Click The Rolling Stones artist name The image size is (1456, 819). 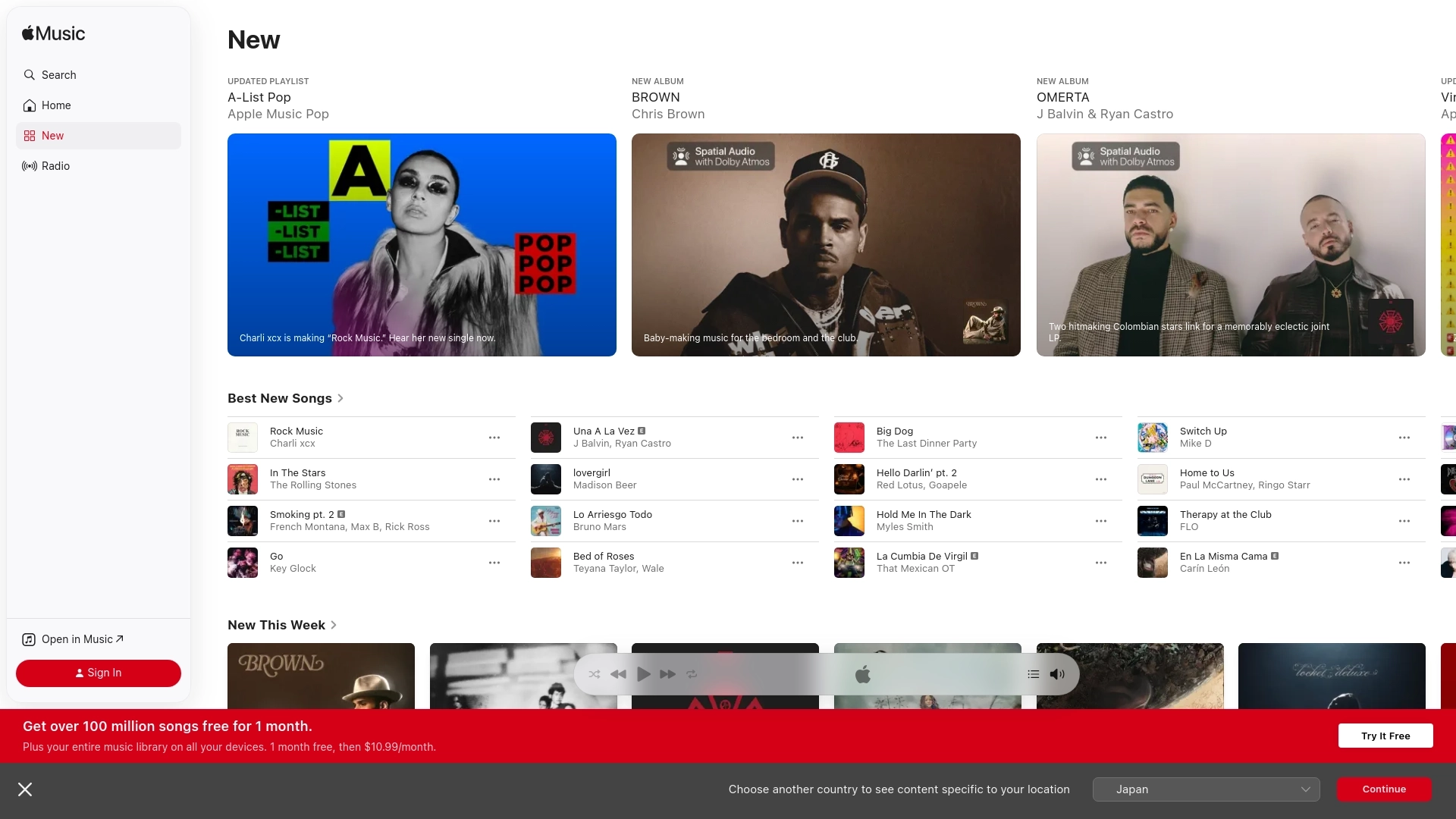(x=312, y=485)
